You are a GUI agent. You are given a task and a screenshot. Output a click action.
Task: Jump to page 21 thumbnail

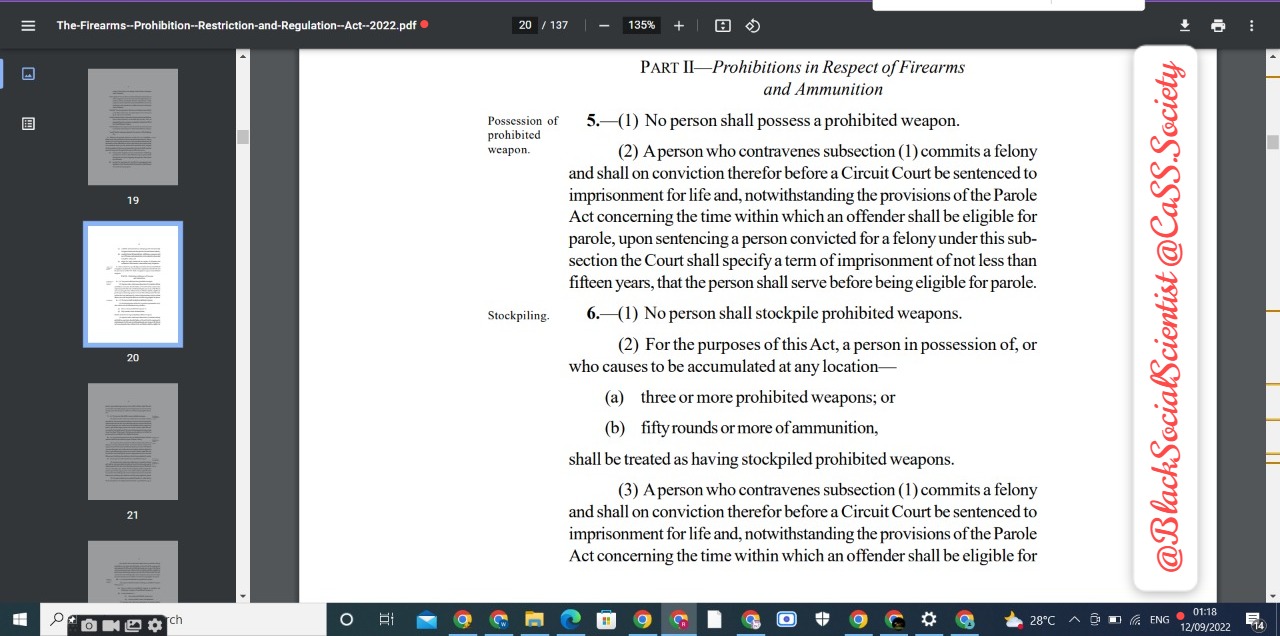coord(133,441)
